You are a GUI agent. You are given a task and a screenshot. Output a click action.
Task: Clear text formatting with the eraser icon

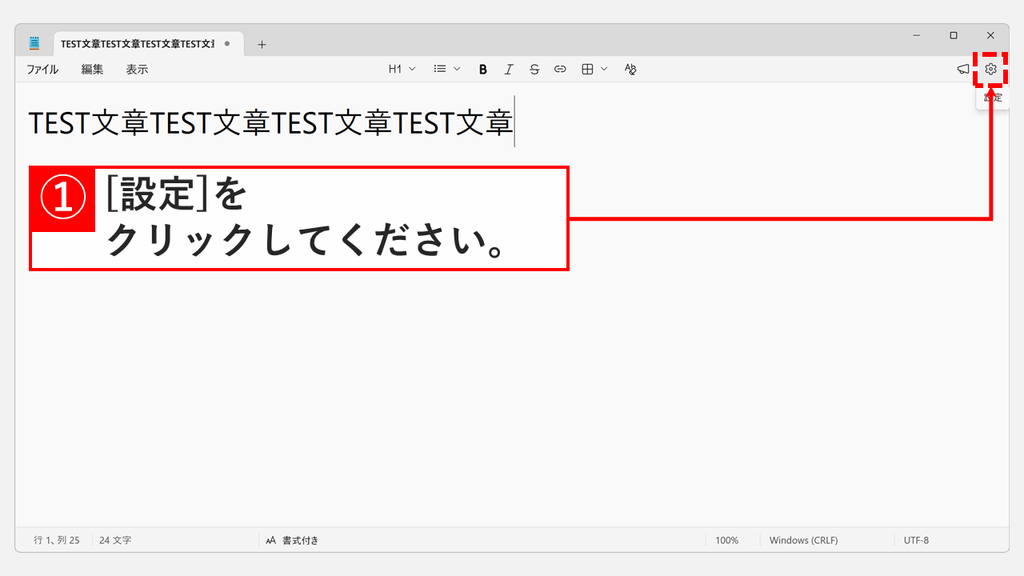point(630,69)
